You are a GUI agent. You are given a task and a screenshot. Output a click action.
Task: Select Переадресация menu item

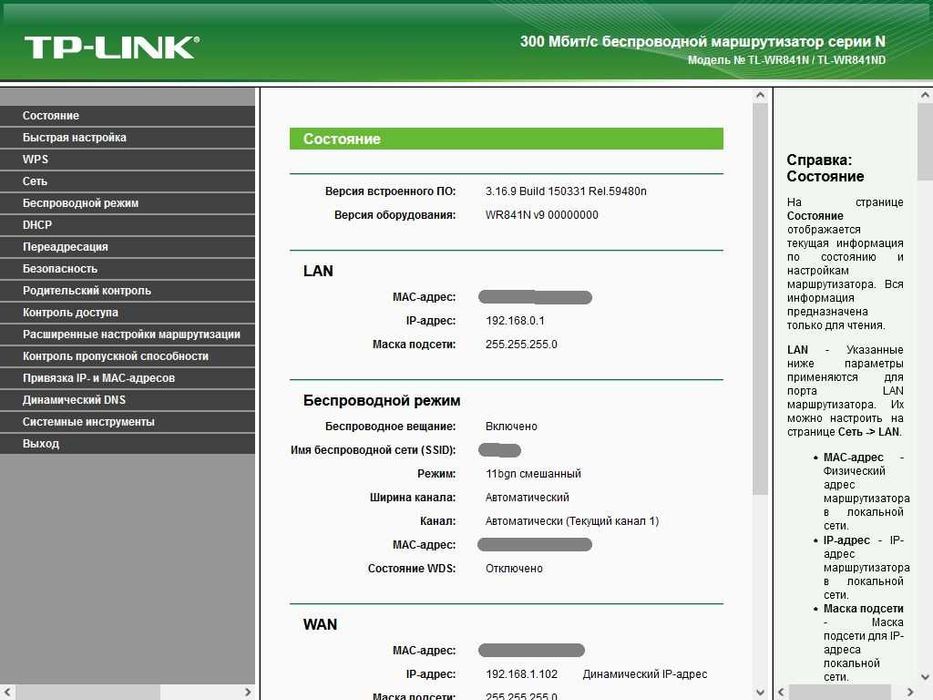pos(127,246)
